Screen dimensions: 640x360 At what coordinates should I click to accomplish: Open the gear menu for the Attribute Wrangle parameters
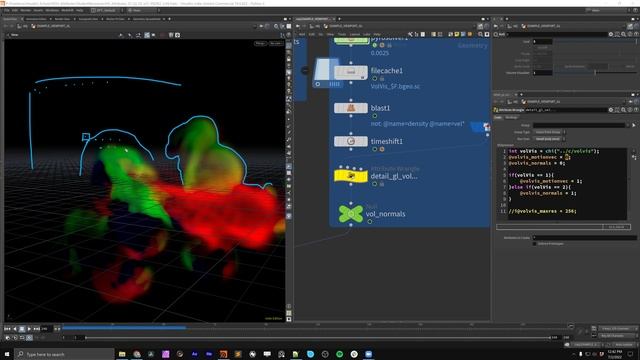611,110
